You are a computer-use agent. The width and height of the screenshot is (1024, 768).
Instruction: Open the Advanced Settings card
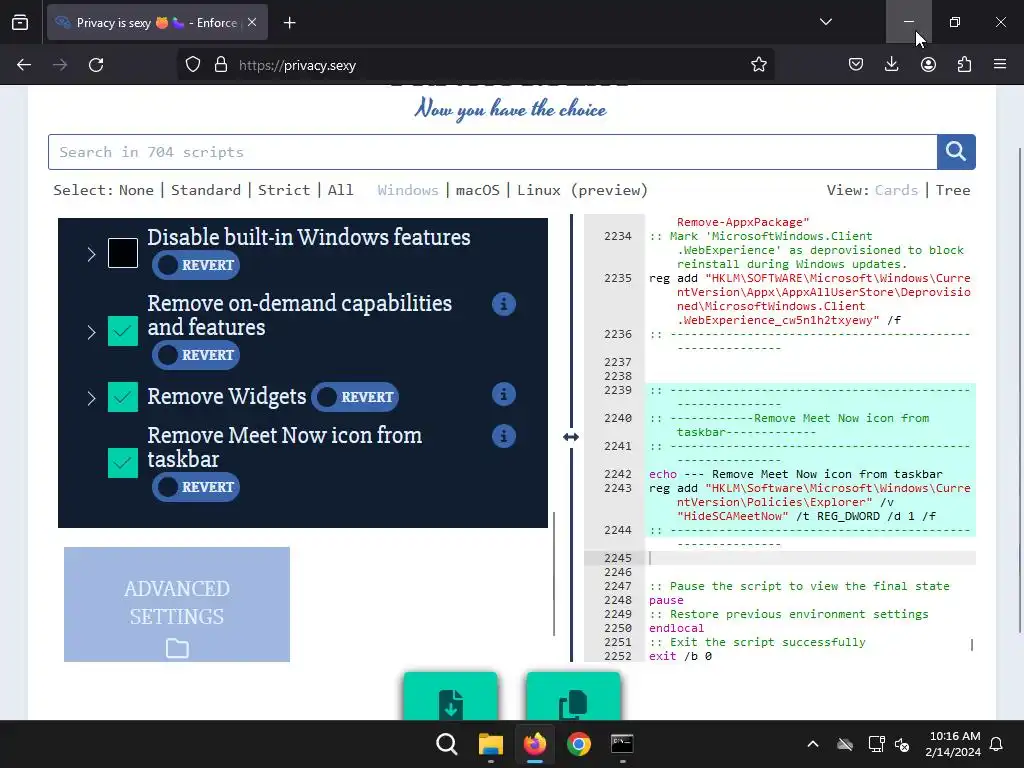click(177, 604)
